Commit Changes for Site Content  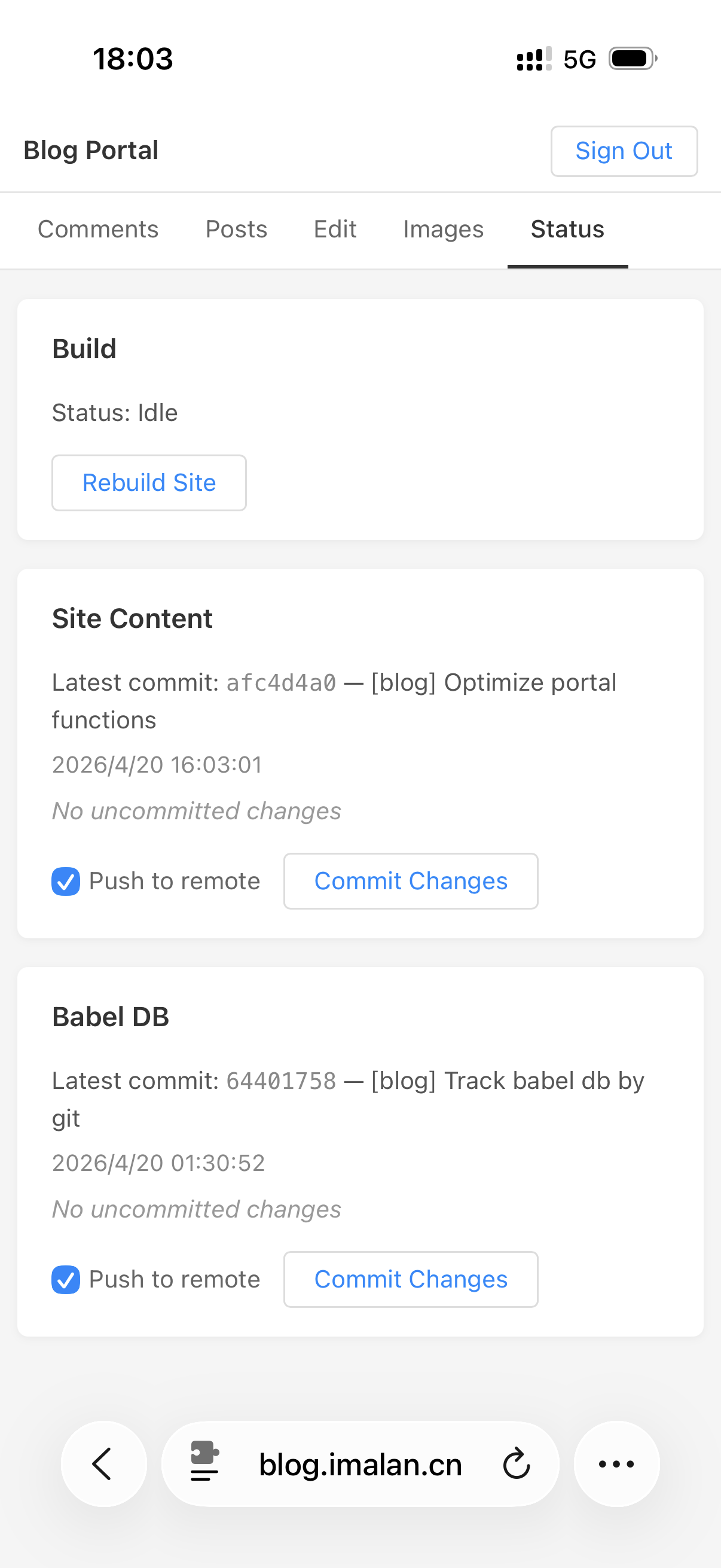click(411, 881)
